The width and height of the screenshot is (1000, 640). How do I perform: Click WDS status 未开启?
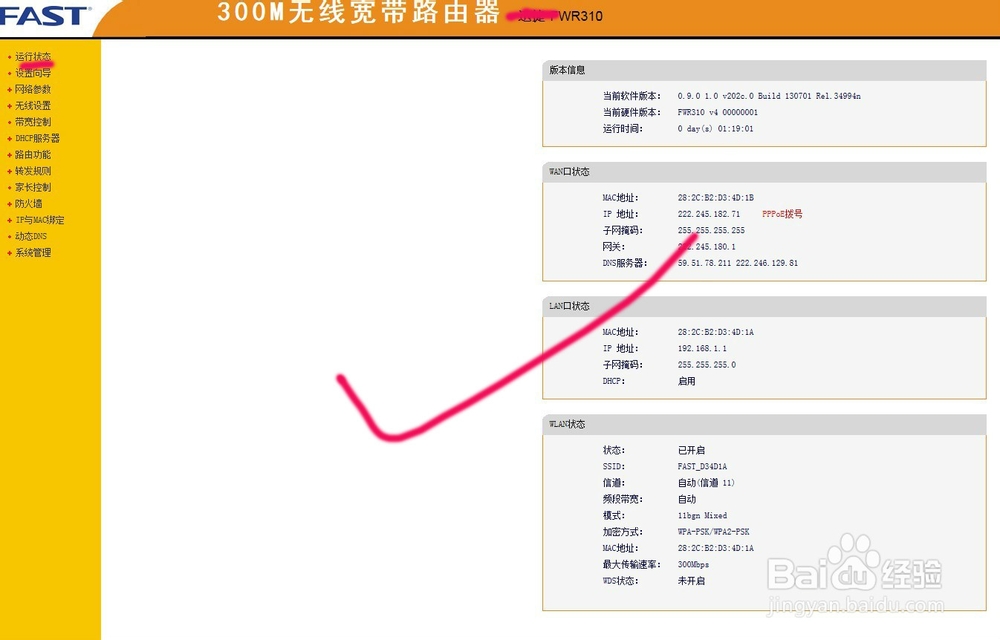click(x=691, y=581)
